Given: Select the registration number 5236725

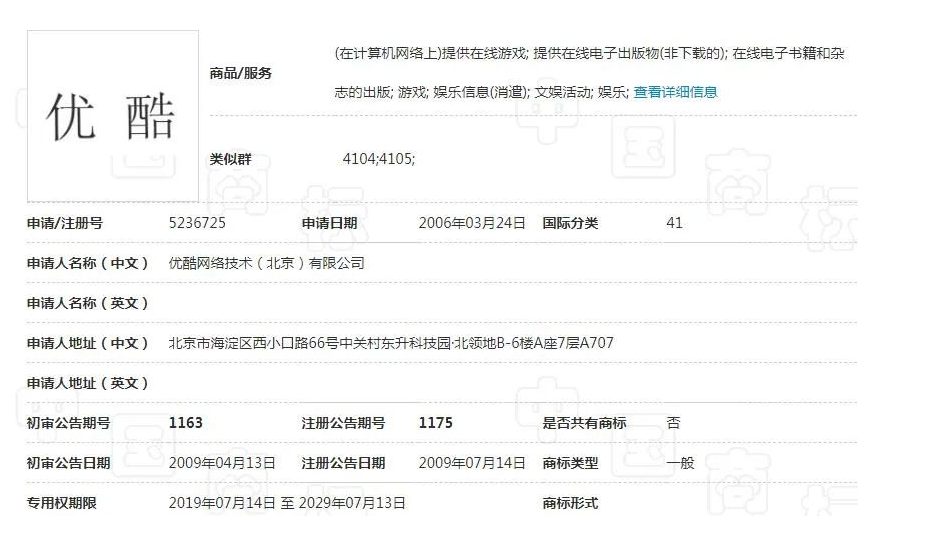Looking at the screenshot, I should [197, 223].
